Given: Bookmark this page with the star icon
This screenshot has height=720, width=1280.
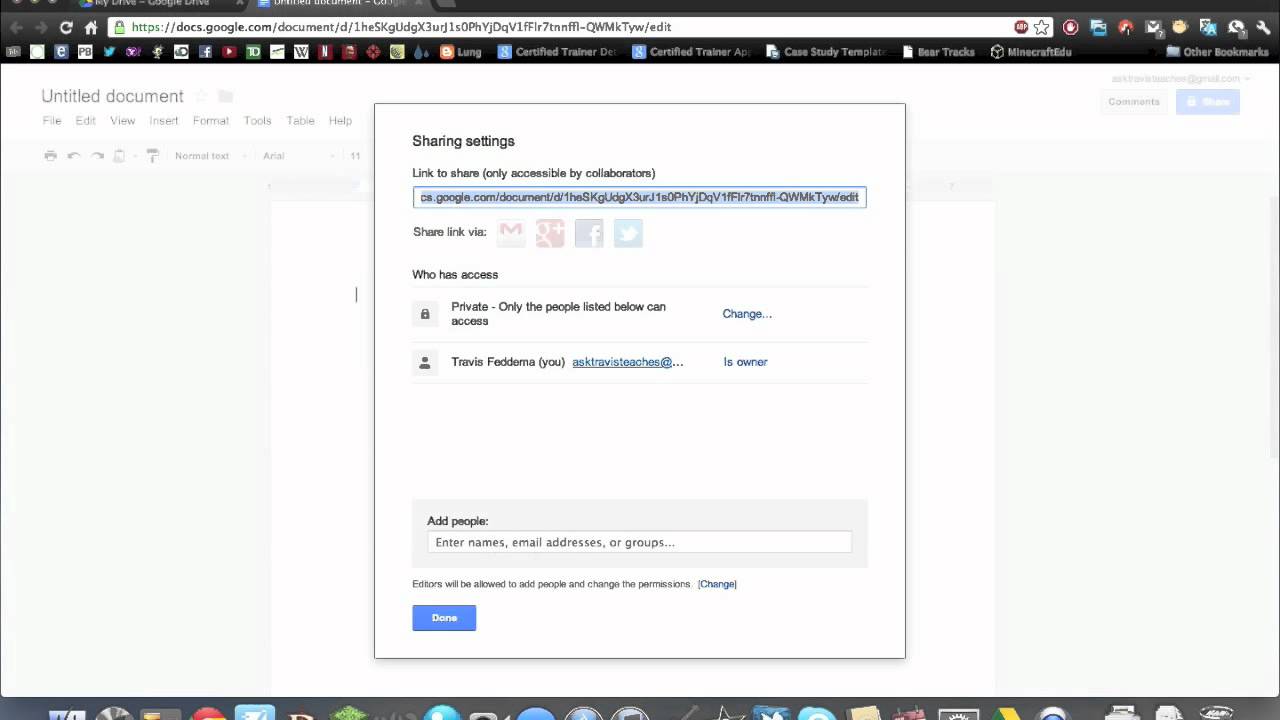Looking at the screenshot, I should click(x=1041, y=27).
